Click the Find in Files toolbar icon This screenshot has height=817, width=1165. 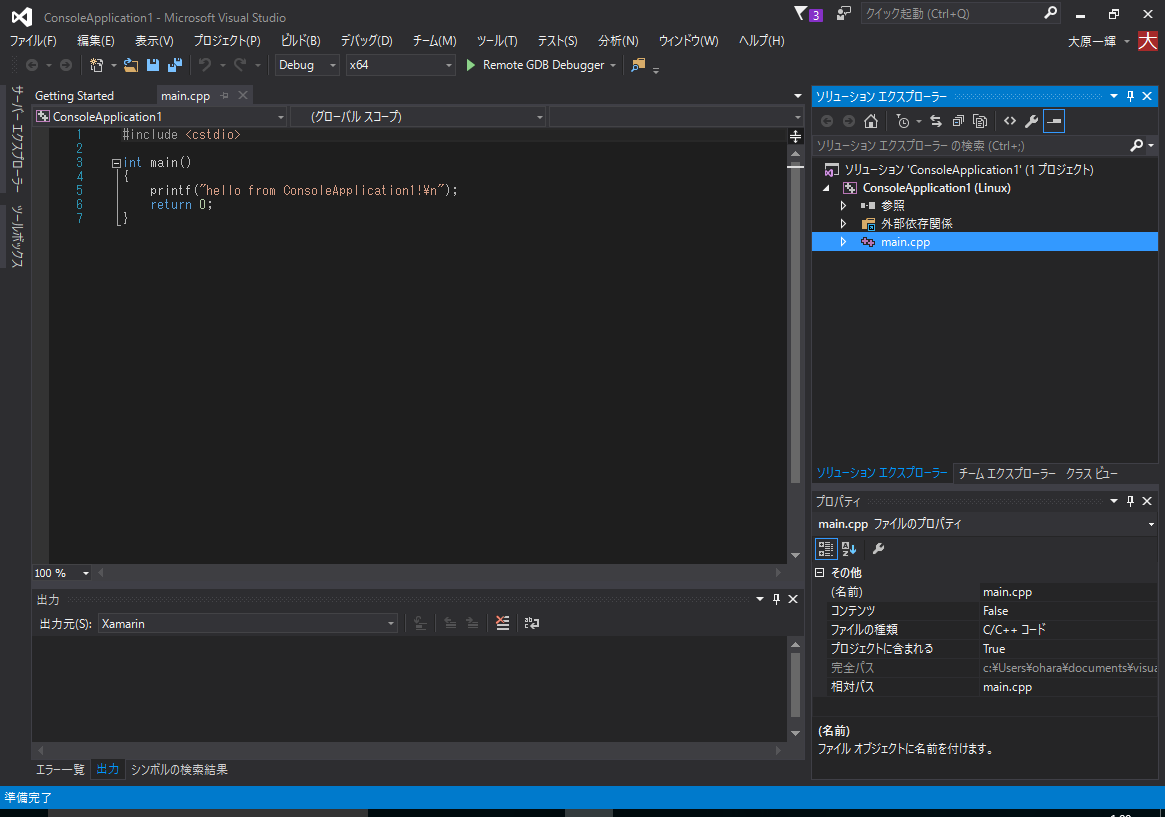637,65
